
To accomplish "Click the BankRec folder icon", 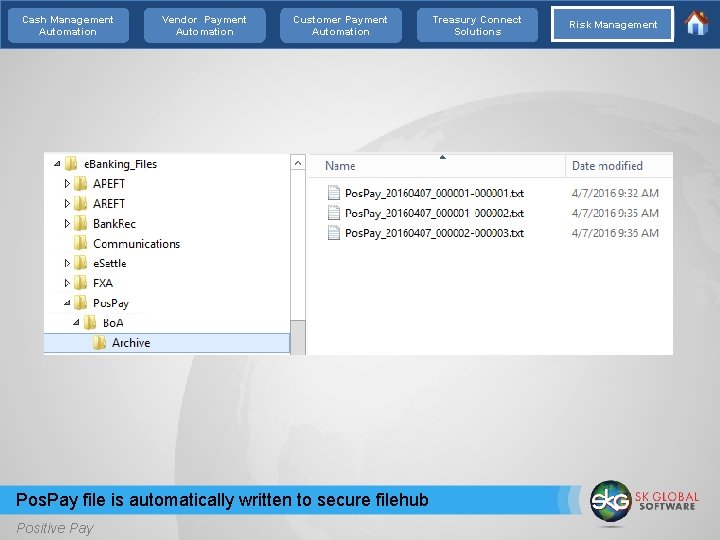I will [x=80, y=224].
